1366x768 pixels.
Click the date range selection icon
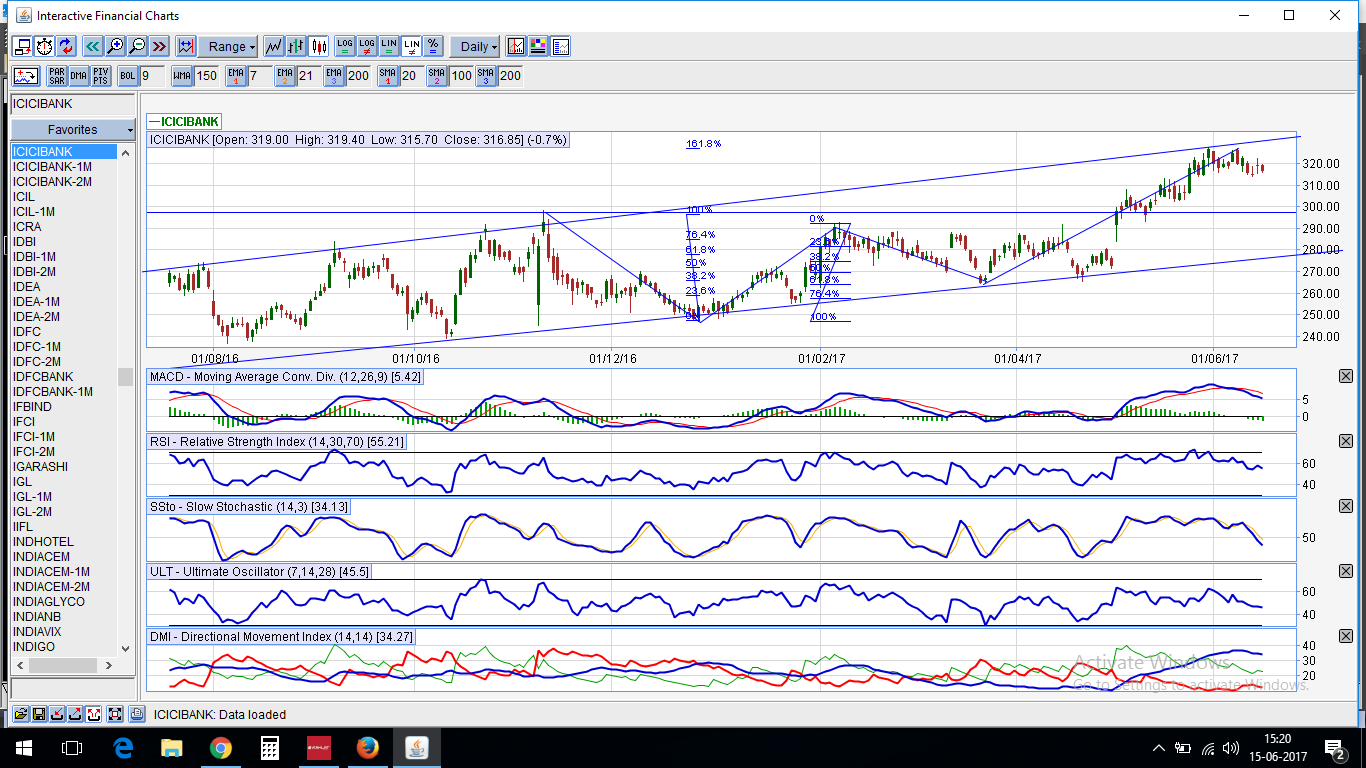[186, 46]
